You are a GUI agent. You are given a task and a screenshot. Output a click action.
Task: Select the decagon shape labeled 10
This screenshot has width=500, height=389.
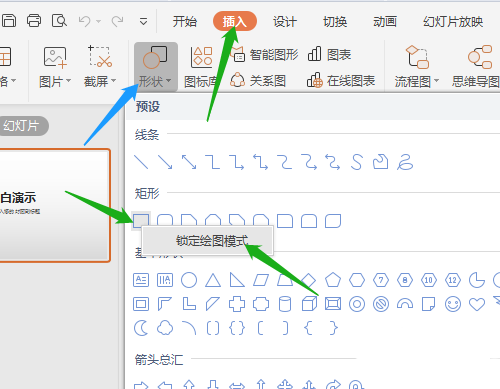click(429, 280)
